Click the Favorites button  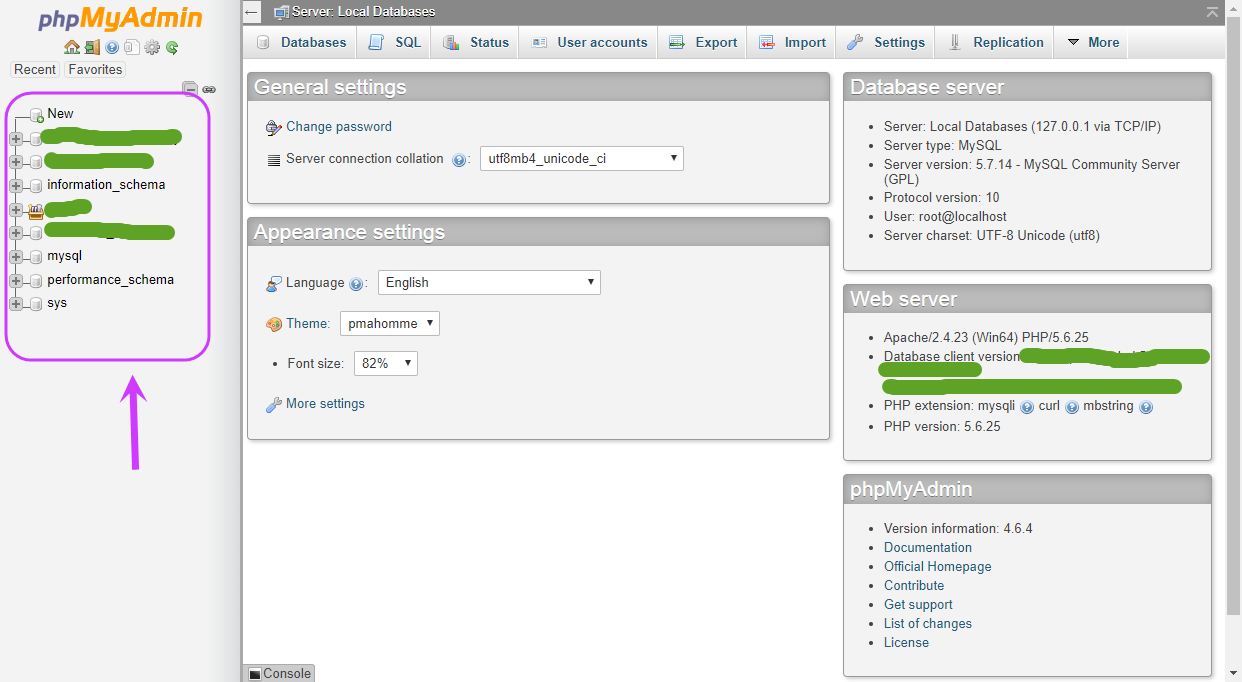[95, 70]
